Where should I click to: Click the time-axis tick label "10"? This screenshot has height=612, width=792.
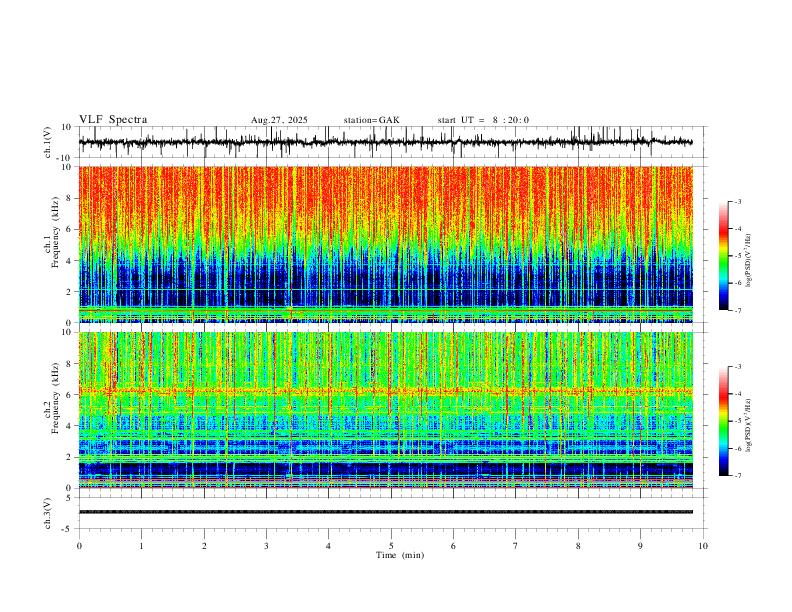tap(703, 546)
